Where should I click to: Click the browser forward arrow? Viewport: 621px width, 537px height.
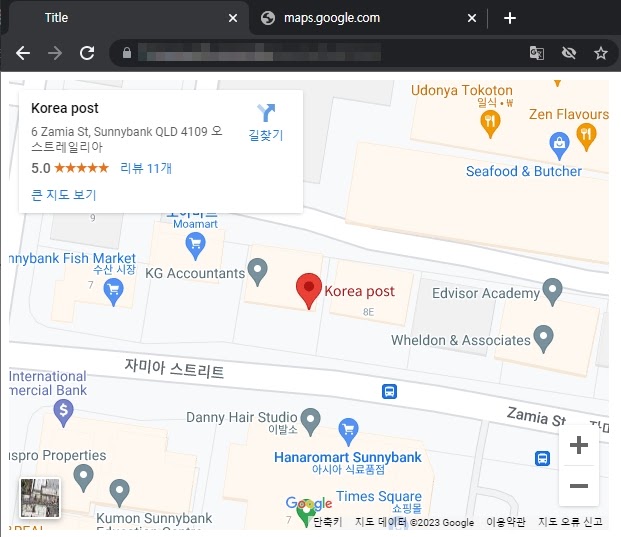tap(55, 53)
